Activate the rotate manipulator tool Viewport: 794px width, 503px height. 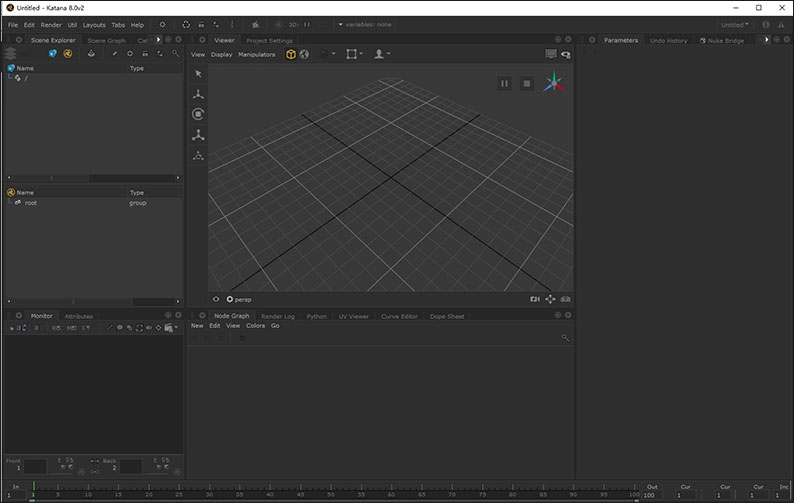[198, 114]
